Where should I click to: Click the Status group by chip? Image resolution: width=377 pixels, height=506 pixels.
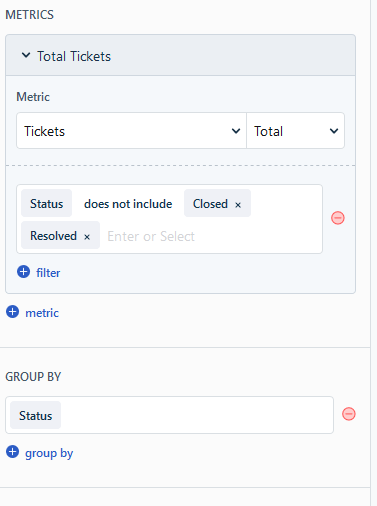[x=35, y=415]
